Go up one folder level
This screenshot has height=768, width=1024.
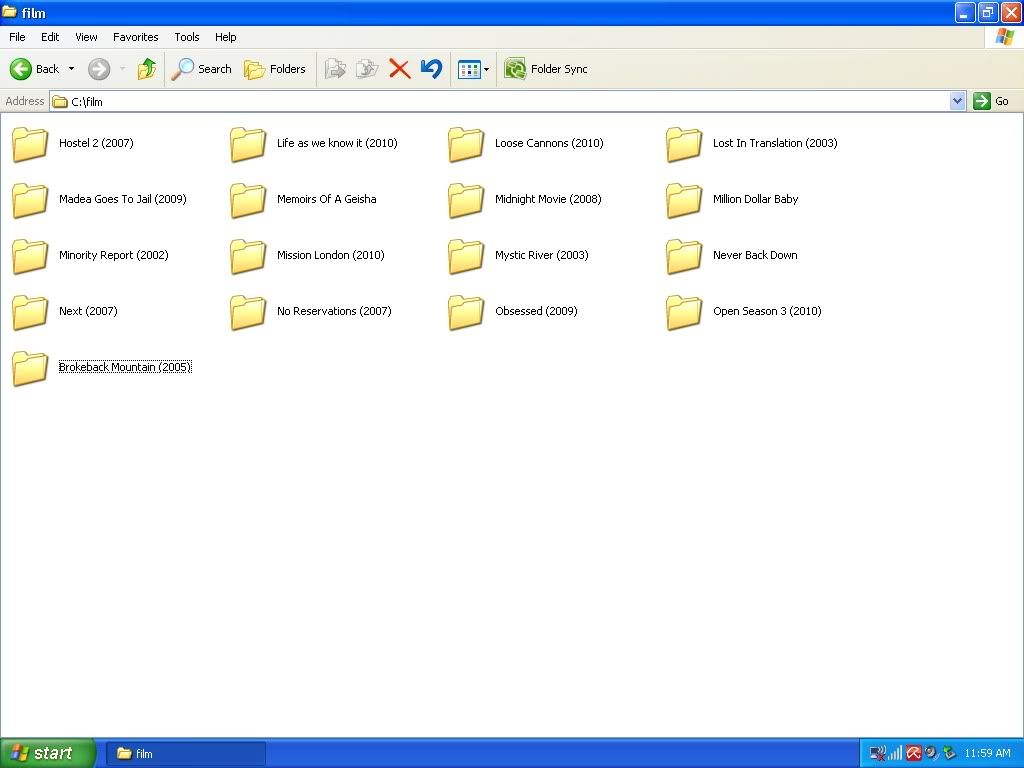(x=147, y=69)
